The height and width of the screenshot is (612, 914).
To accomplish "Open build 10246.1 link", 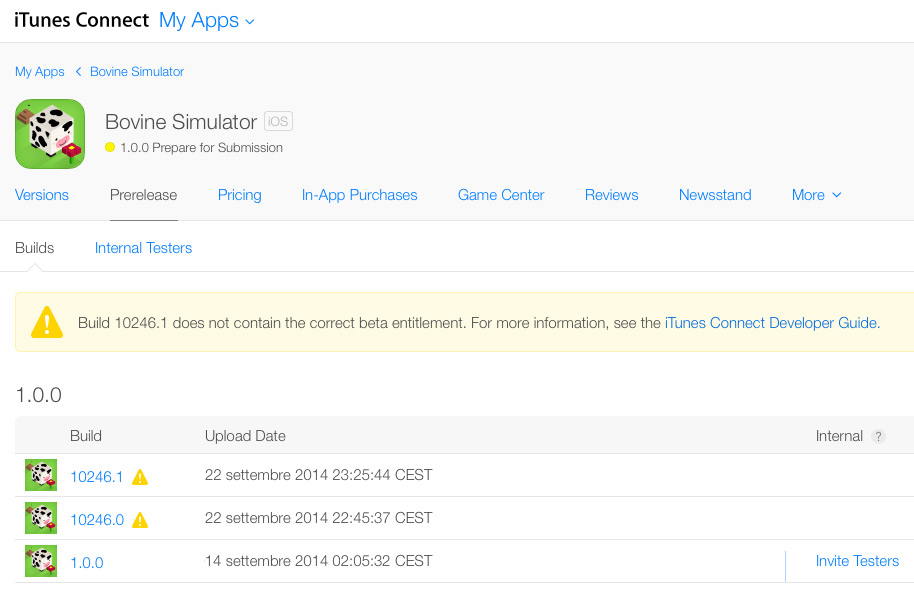I will click(97, 477).
